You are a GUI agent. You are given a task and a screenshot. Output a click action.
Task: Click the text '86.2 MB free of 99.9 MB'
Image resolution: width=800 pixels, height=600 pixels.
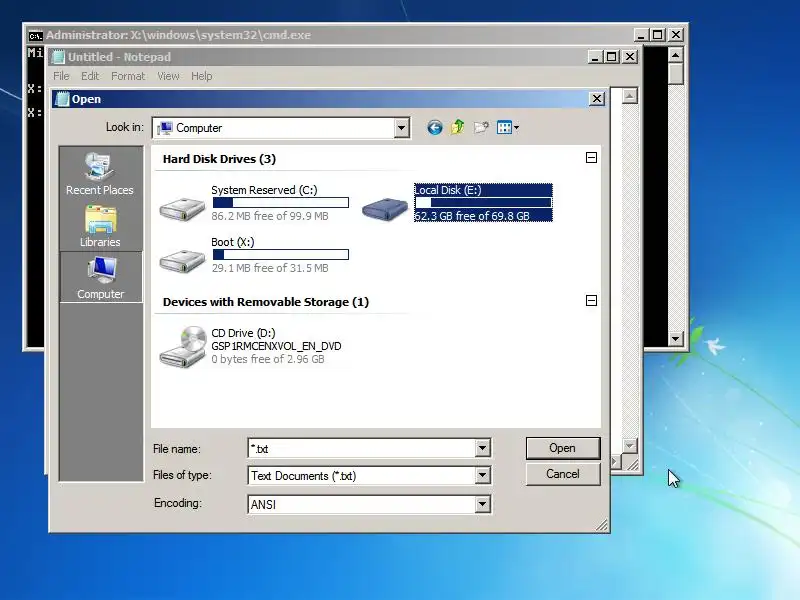pos(270,216)
